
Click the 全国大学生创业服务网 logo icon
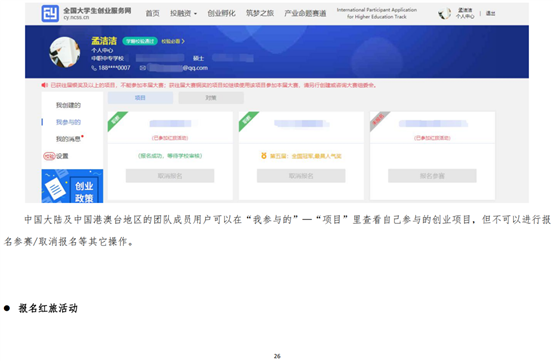tap(50, 13)
